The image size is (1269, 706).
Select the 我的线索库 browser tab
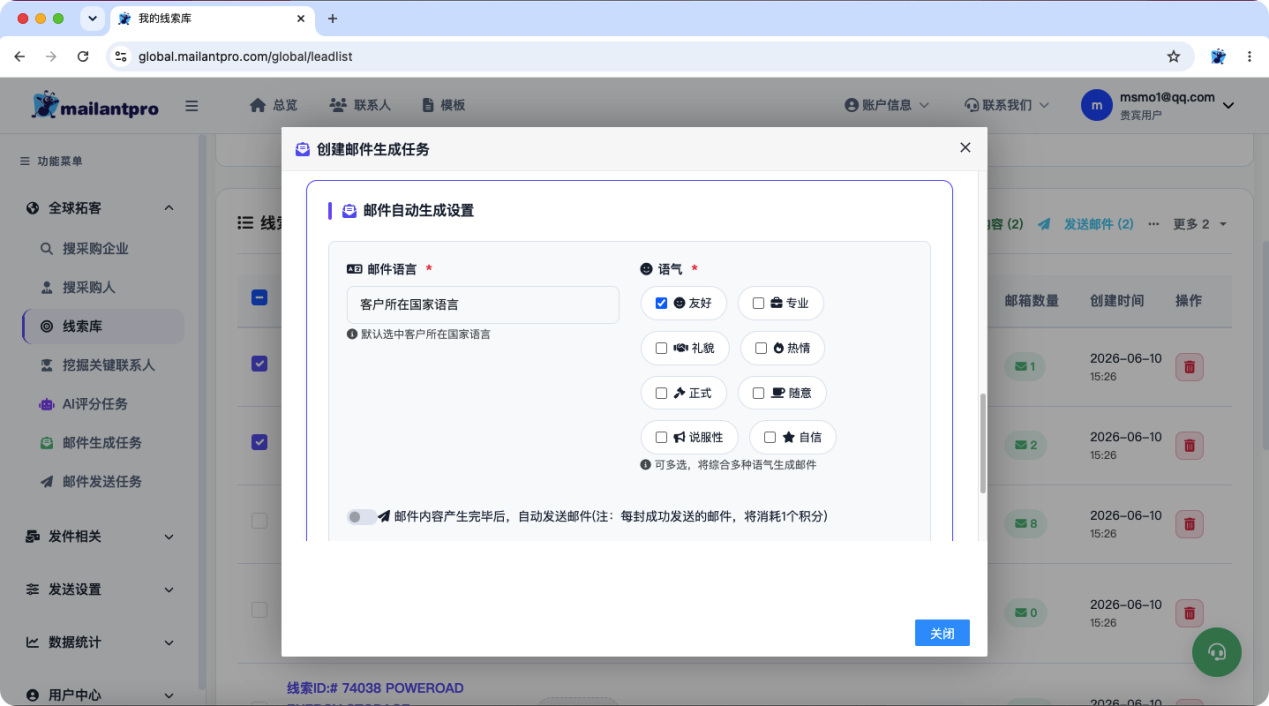212,18
